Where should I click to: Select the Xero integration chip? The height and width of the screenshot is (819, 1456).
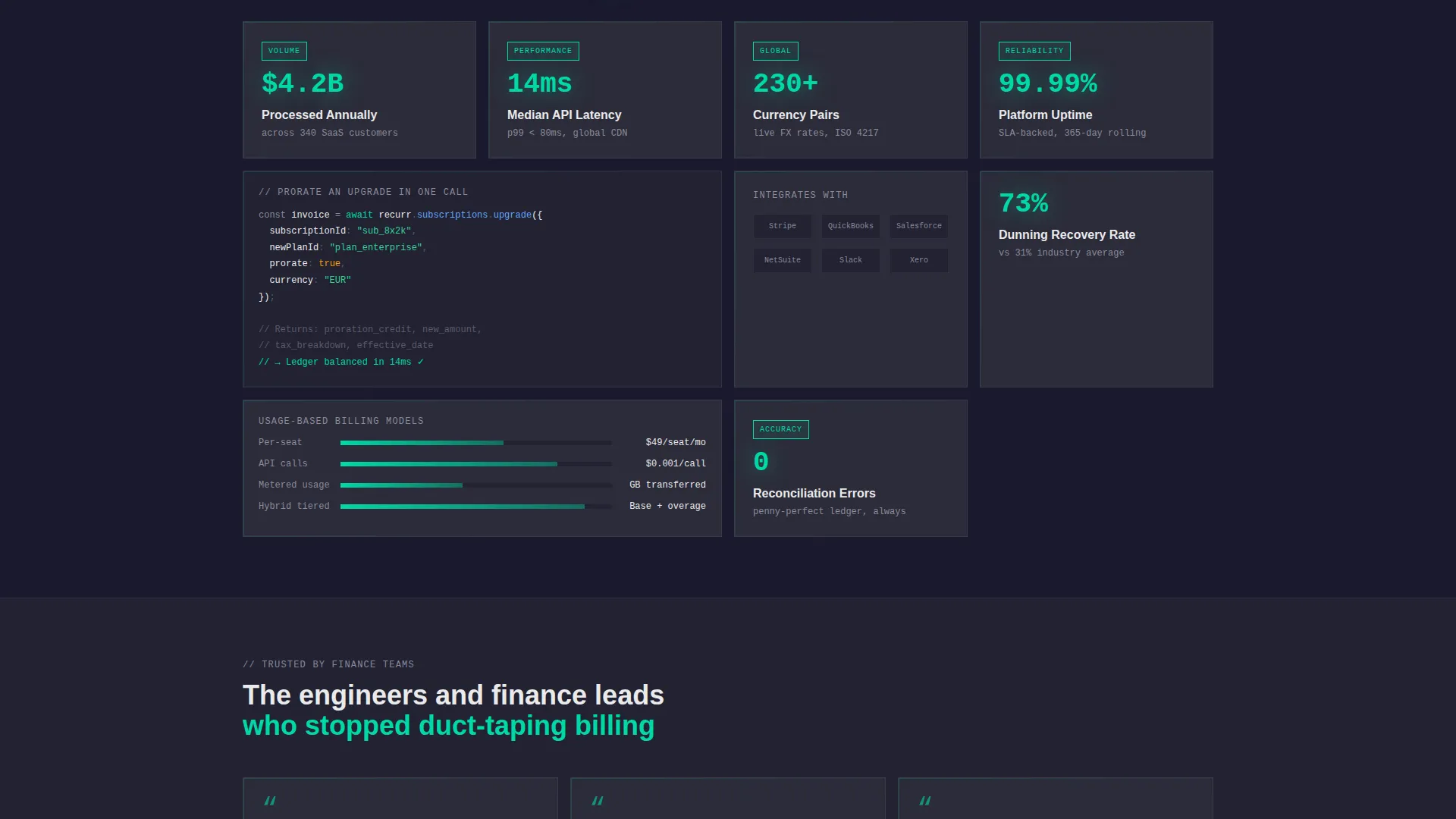pos(918,260)
